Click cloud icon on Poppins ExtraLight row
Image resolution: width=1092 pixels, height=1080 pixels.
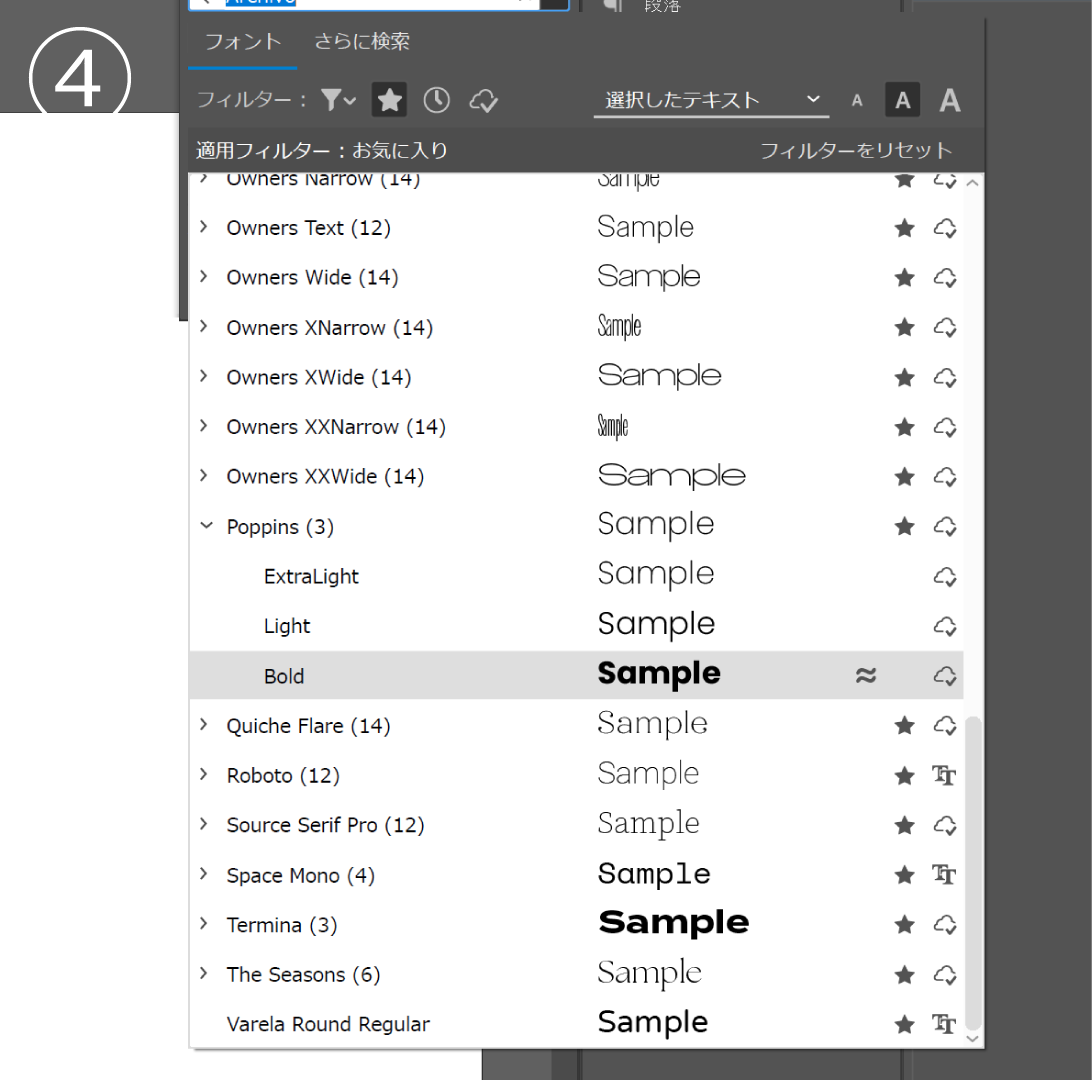click(945, 577)
